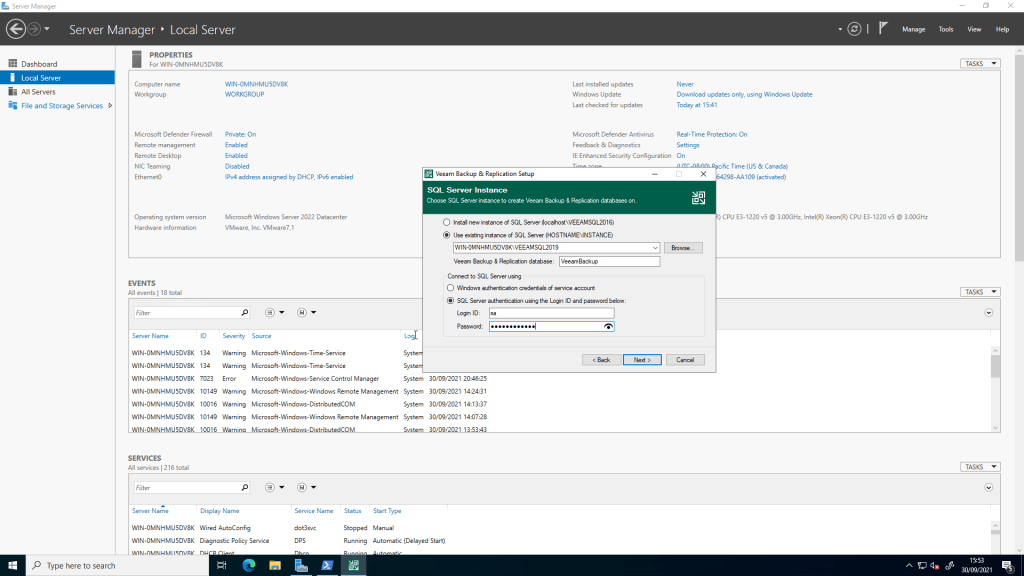Select Install new instance of SQL Server
Viewport: 1024px width, 576px height.
(x=448, y=222)
